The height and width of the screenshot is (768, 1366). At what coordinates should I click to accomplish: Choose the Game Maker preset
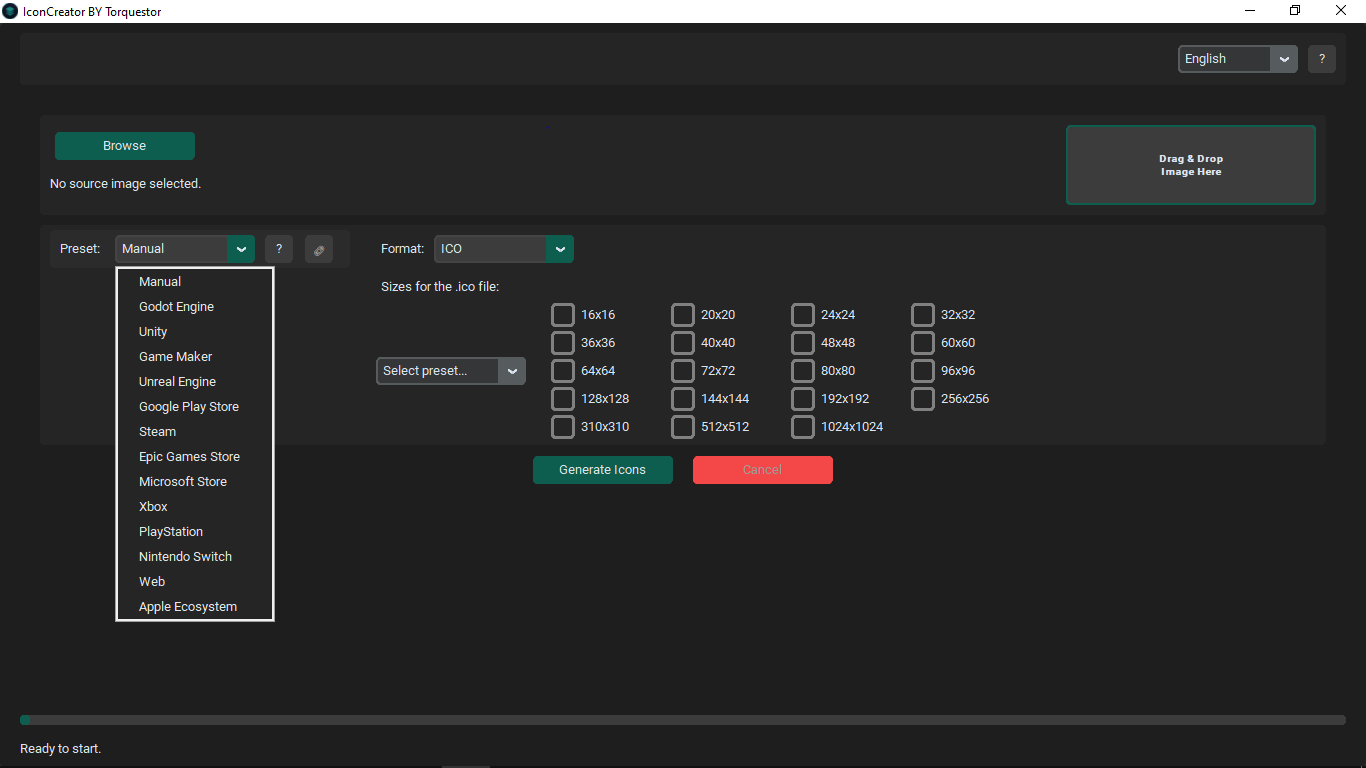tap(195, 357)
